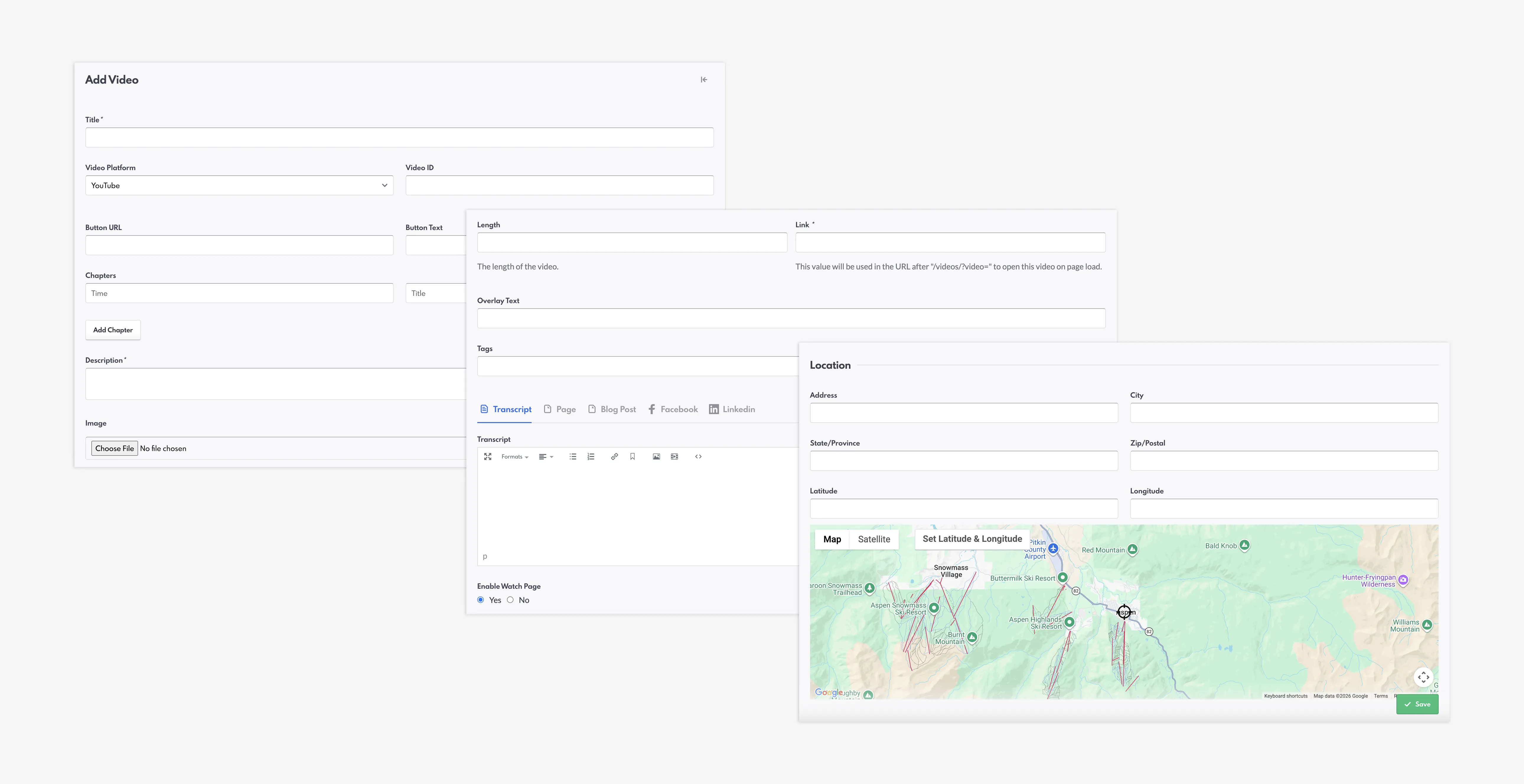Click the 'p' element path in editor status bar

(x=485, y=557)
